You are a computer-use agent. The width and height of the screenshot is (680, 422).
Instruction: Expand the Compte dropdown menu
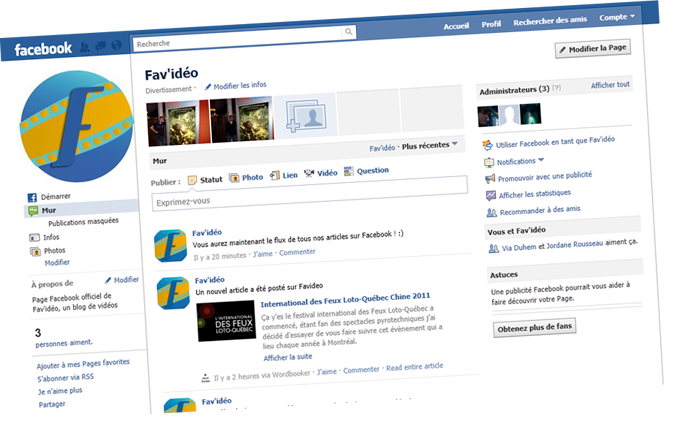click(617, 17)
